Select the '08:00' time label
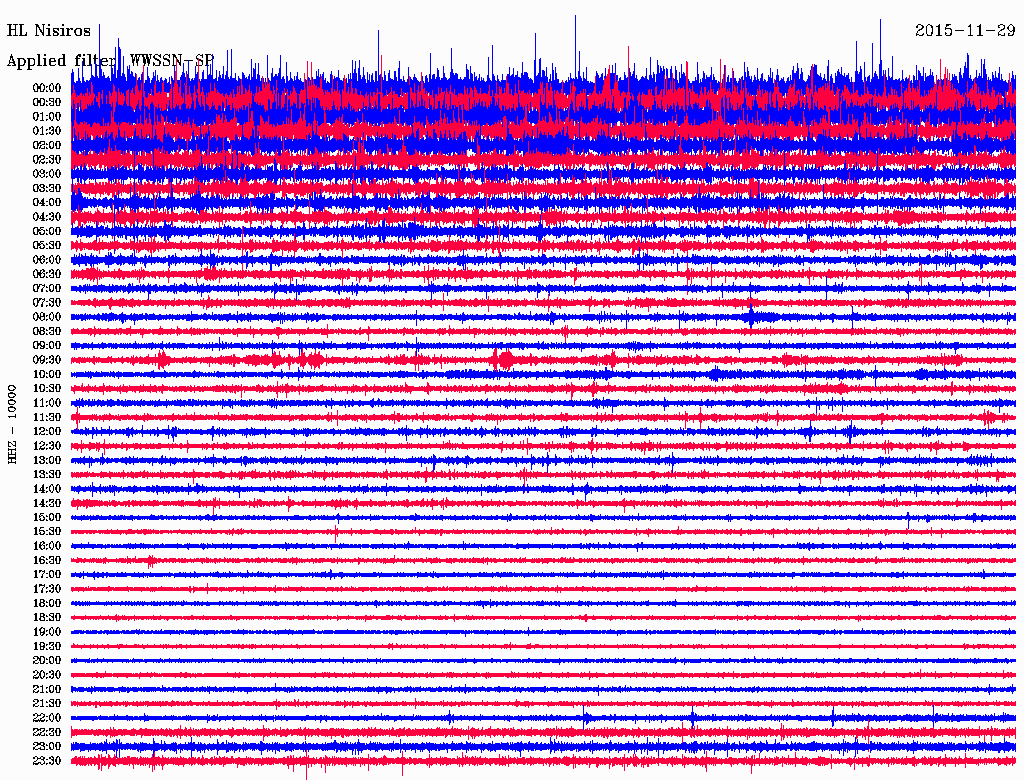 tap(47, 317)
